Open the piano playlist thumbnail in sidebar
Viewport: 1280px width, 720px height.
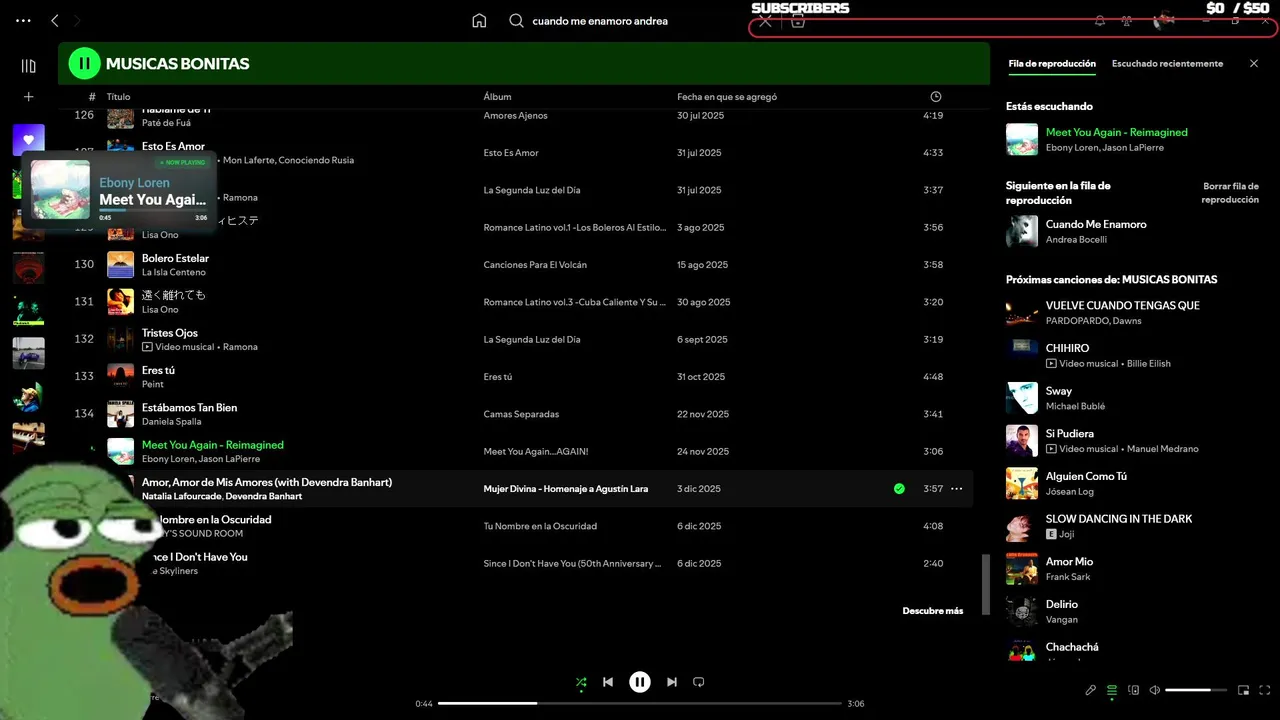pos(28,439)
